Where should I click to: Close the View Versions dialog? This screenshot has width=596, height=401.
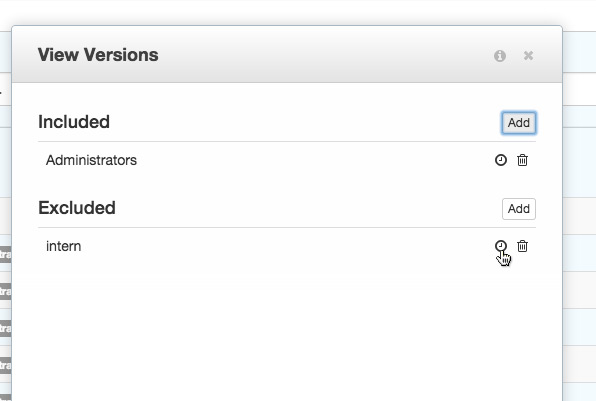pyautogui.click(x=528, y=55)
